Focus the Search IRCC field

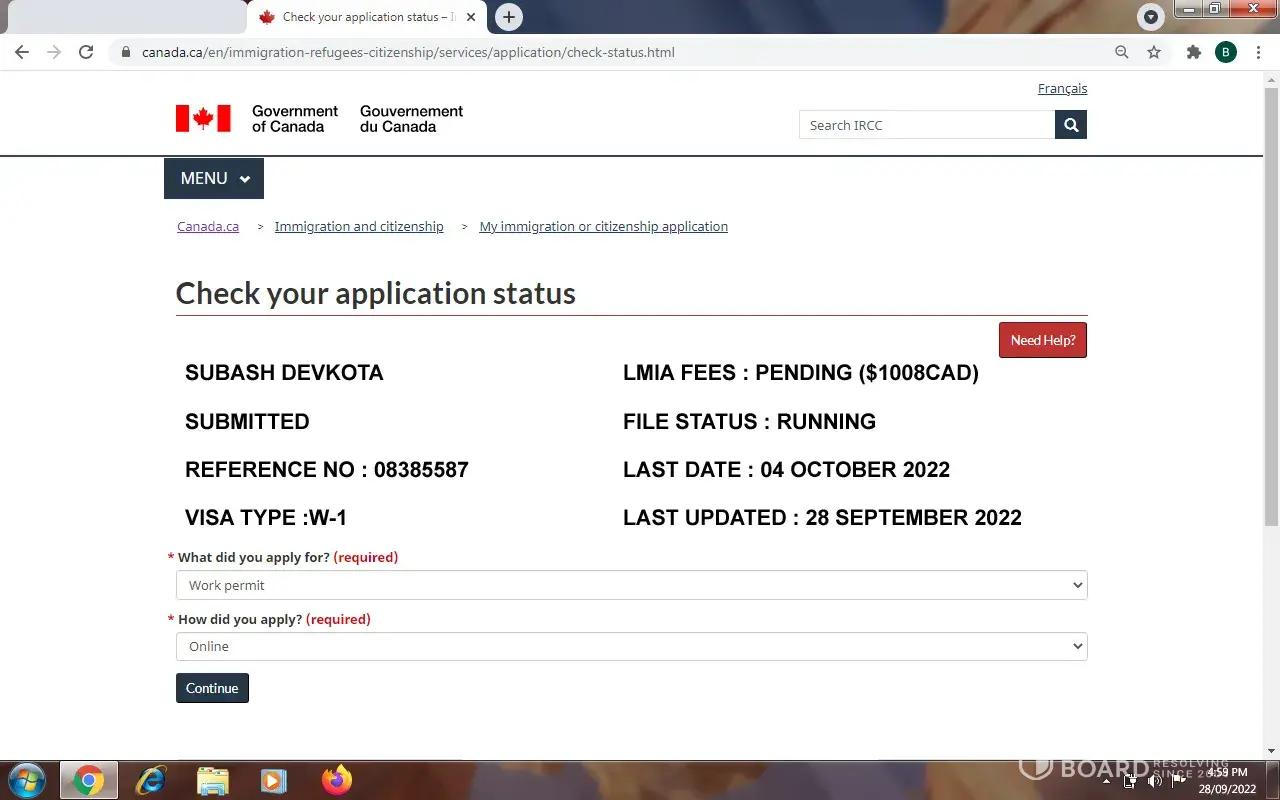coord(927,125)
